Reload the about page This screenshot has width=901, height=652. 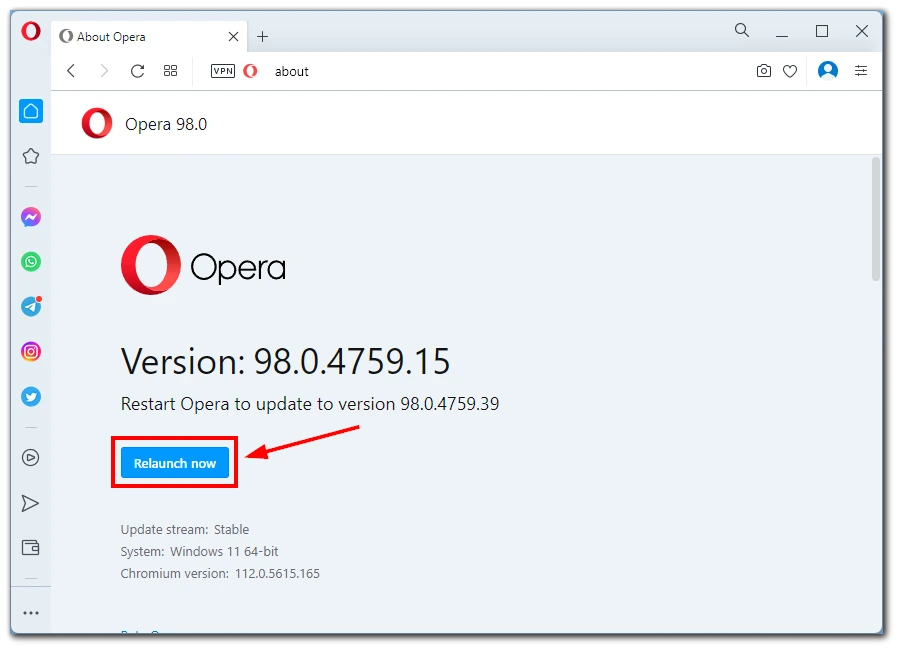137,71
